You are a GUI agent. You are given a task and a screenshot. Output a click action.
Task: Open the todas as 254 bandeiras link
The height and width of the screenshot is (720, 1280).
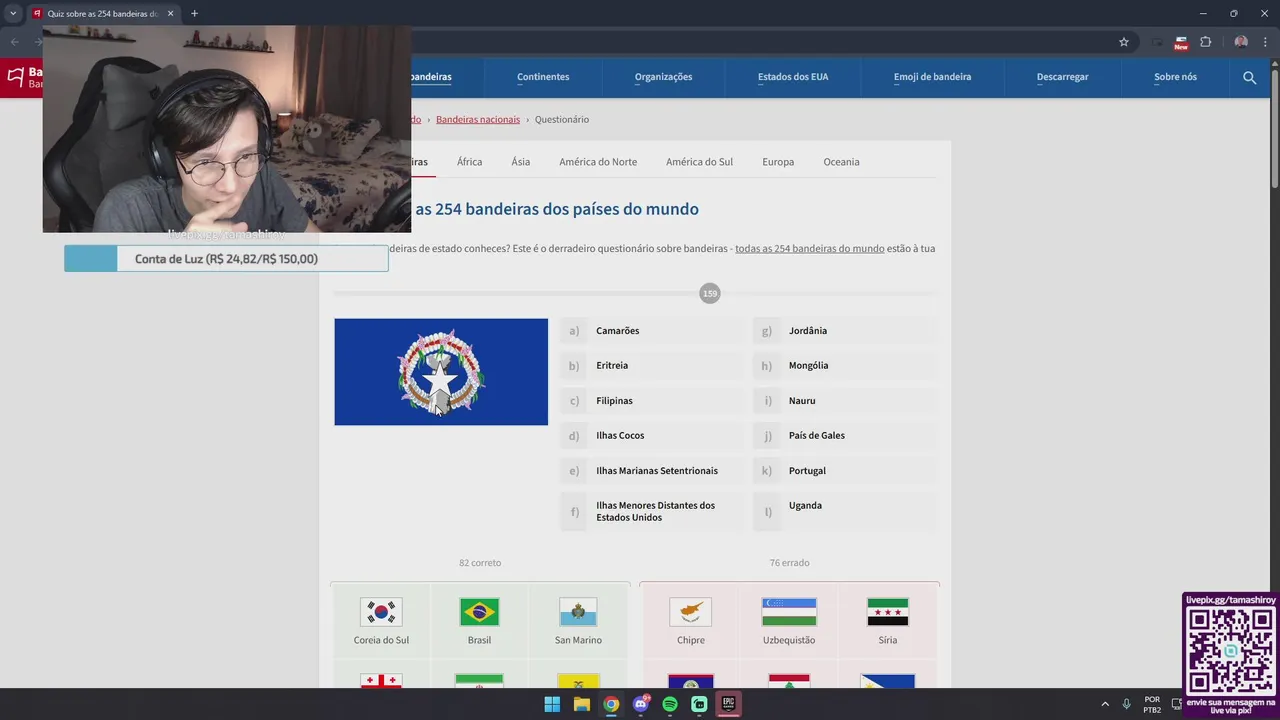coord(809,248)
